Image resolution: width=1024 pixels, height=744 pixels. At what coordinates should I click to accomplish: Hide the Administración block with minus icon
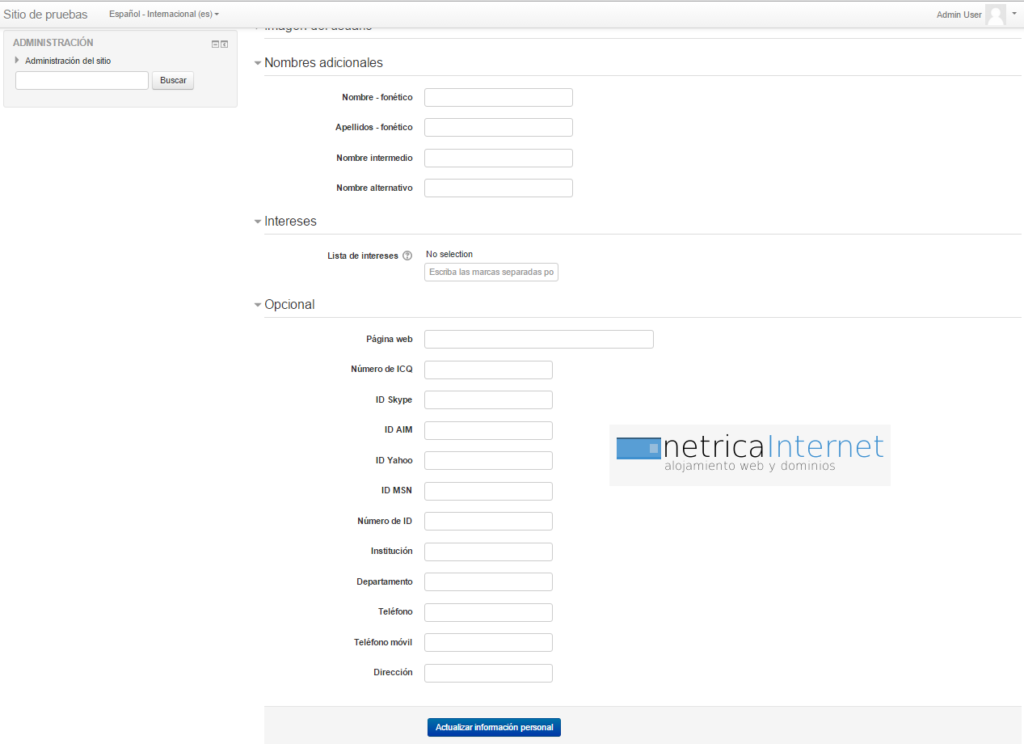[215, 44]
